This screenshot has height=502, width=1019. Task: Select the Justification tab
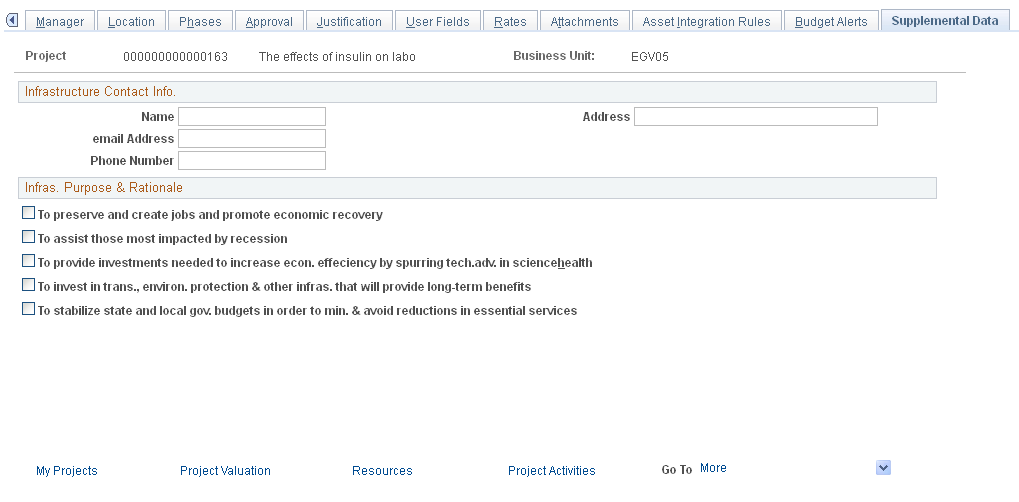(x=349, y=21)
